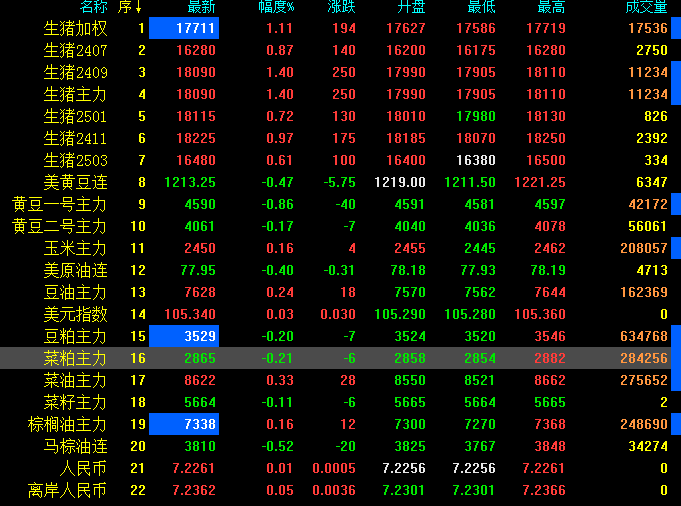Select the 美黄豆连 row name
Screen dimensions: 681x506
76,182
